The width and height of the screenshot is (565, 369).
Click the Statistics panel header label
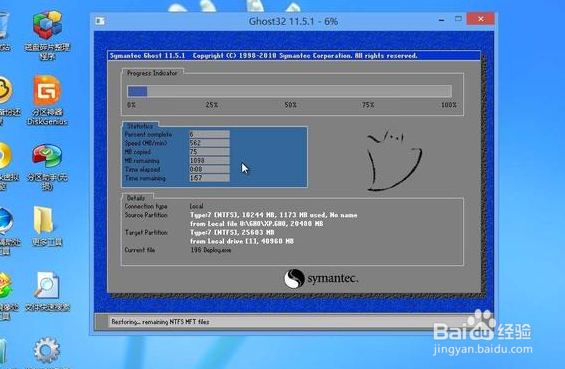140,126
